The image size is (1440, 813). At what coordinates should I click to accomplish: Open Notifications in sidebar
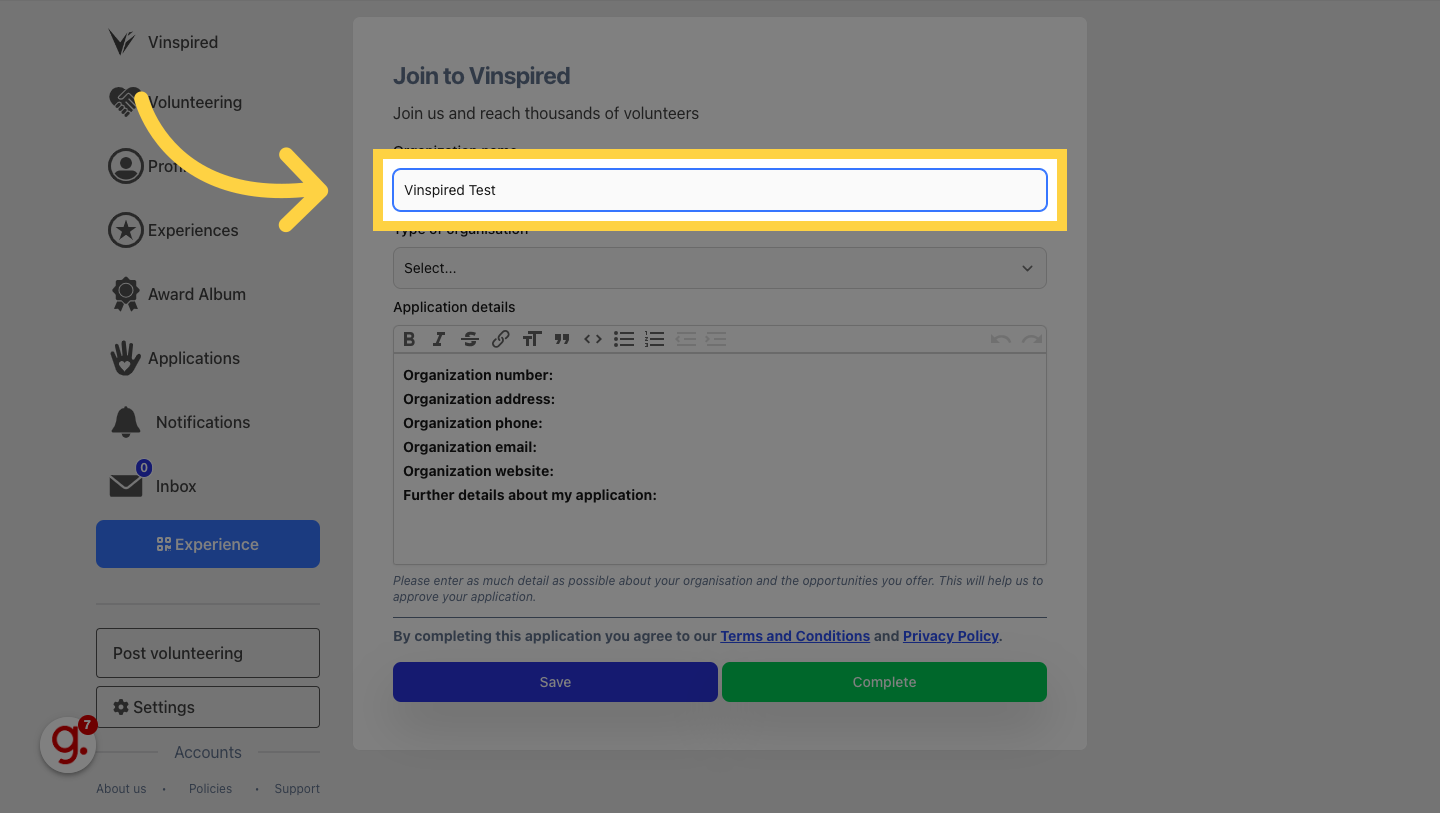tap(203, 422)
